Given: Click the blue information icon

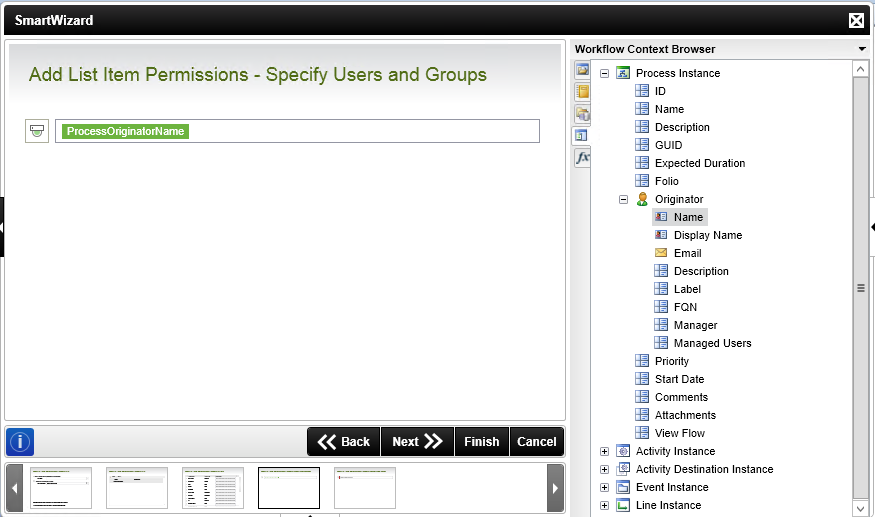Looking at the screenshot, I should pos(20,442).
